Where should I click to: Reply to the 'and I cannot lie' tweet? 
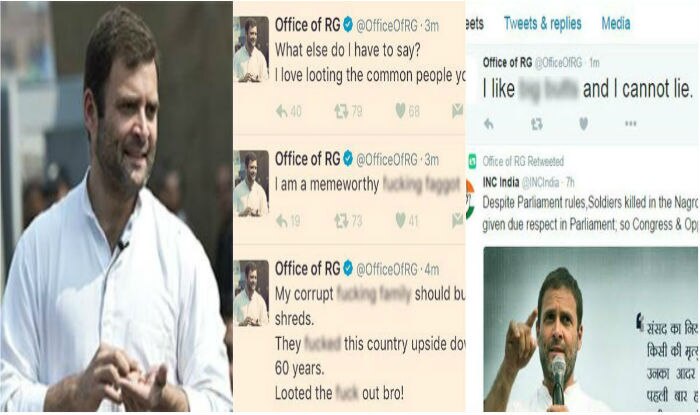[489, 124]
